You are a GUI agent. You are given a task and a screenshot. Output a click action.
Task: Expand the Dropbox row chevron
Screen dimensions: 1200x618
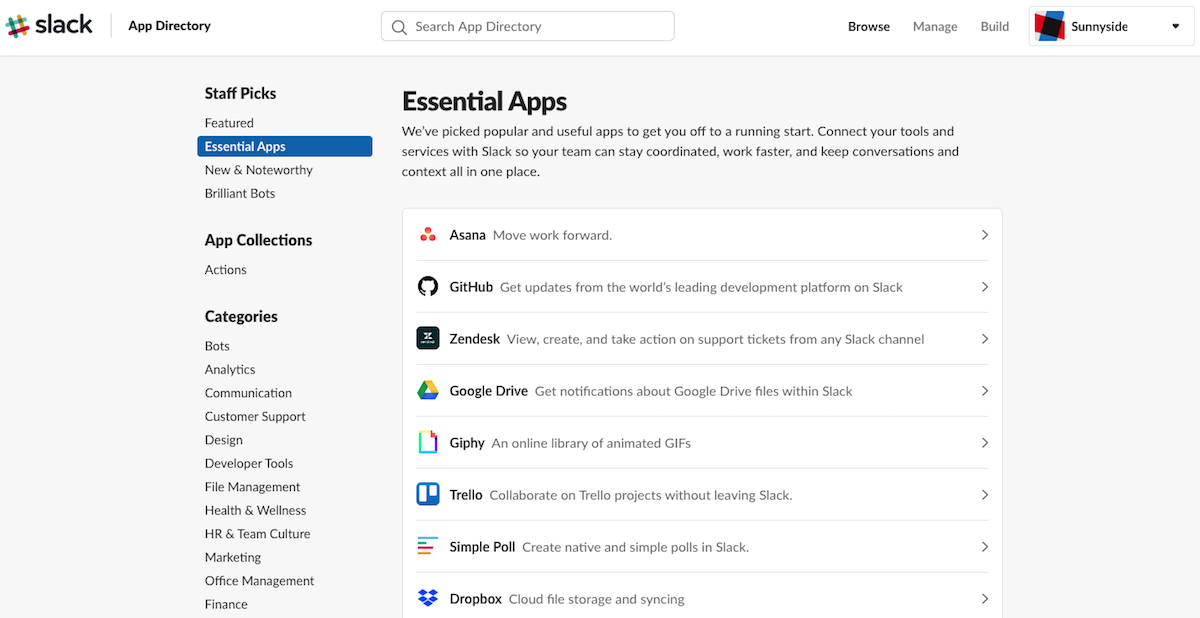984,599
